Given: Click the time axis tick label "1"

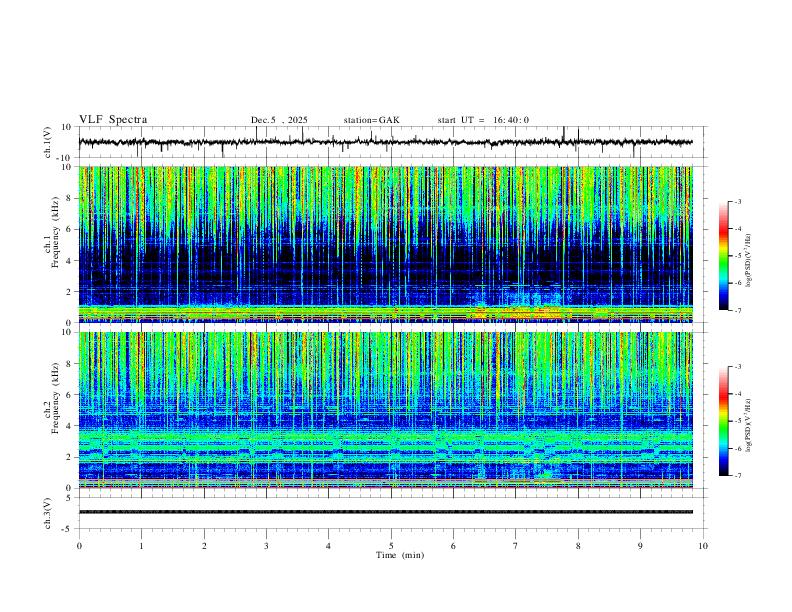Looking at the screenshot, I should pyautogui.click(x=142, y=546).
